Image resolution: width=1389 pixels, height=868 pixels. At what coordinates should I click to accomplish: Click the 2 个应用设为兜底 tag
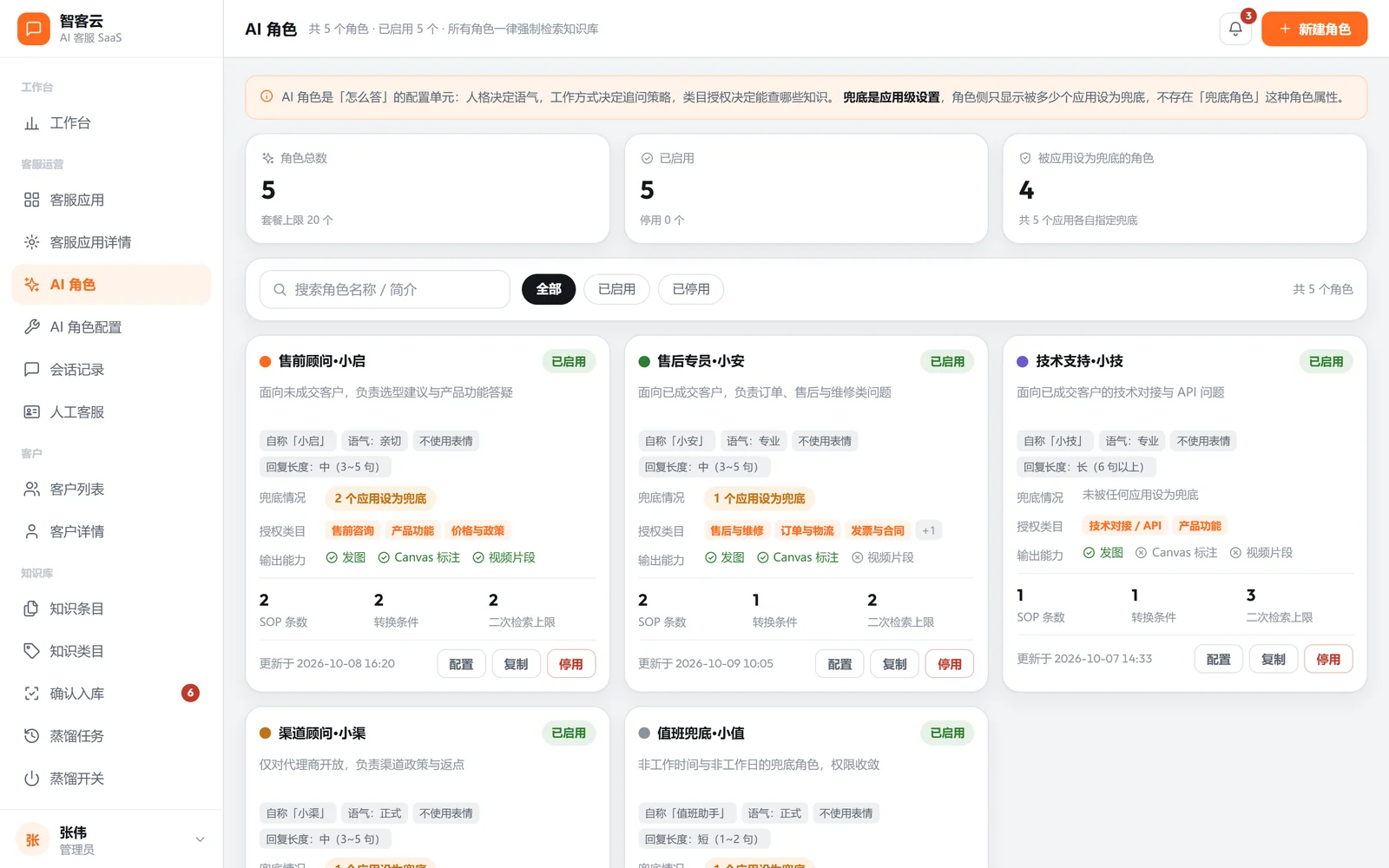pos(380,498)
